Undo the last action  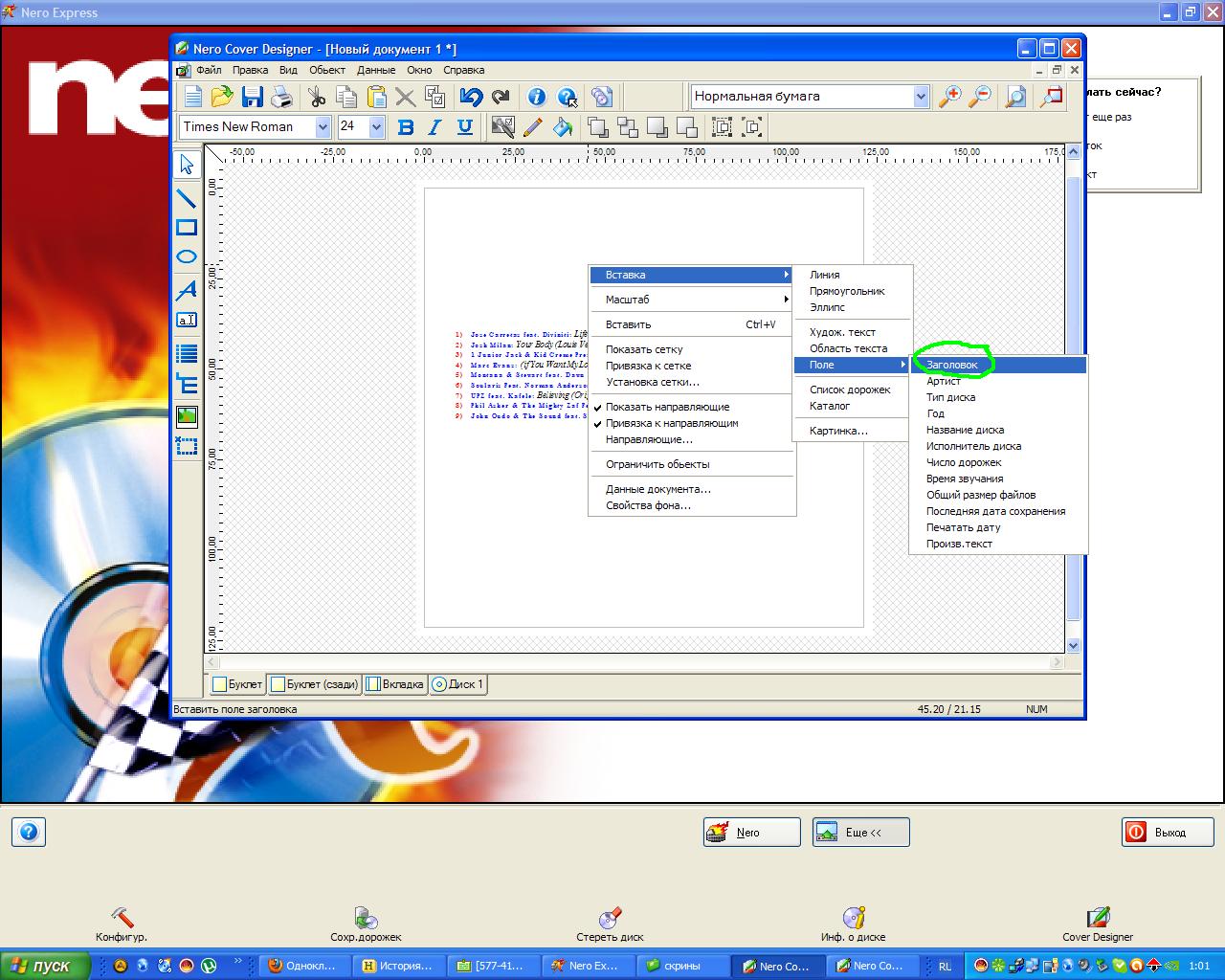pos(471,96)
